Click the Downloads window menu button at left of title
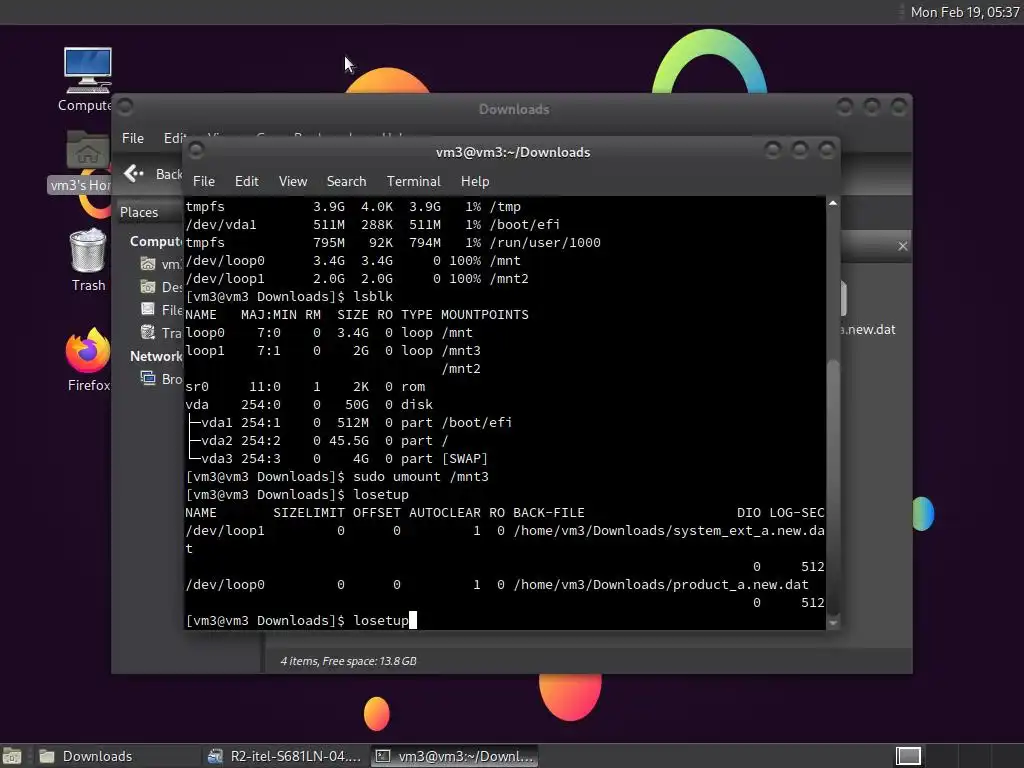 (125, 106)
